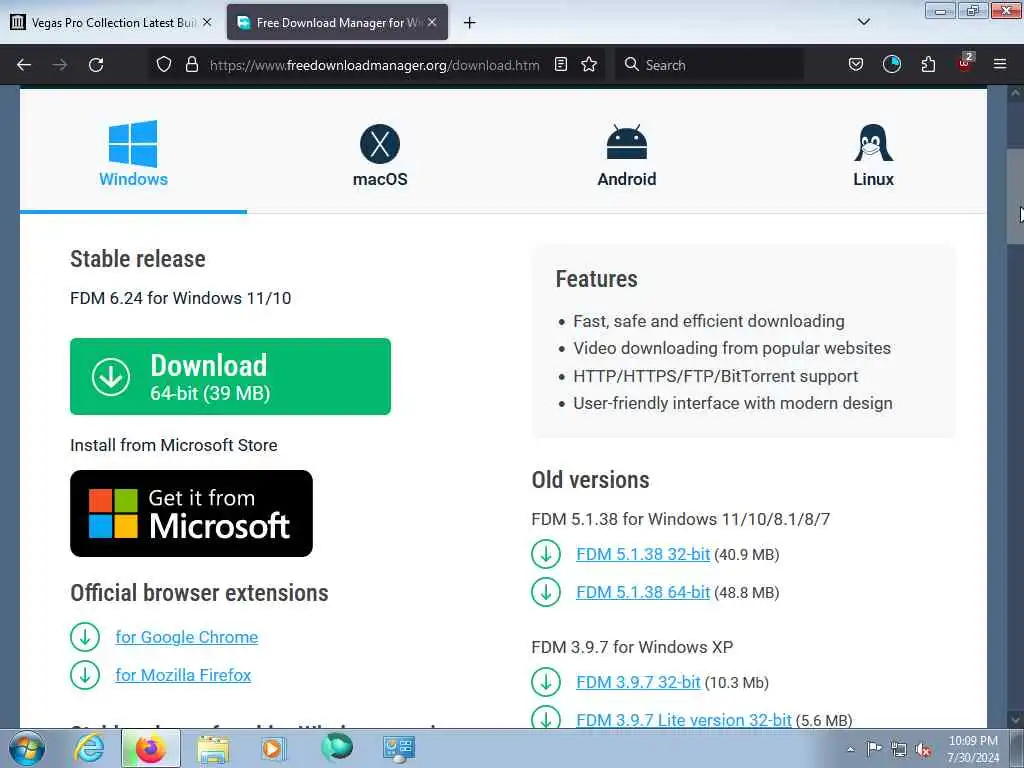Open Save to Pocket icon
The width and height of the screenshot is (1024, 768).
pos(856,65)
